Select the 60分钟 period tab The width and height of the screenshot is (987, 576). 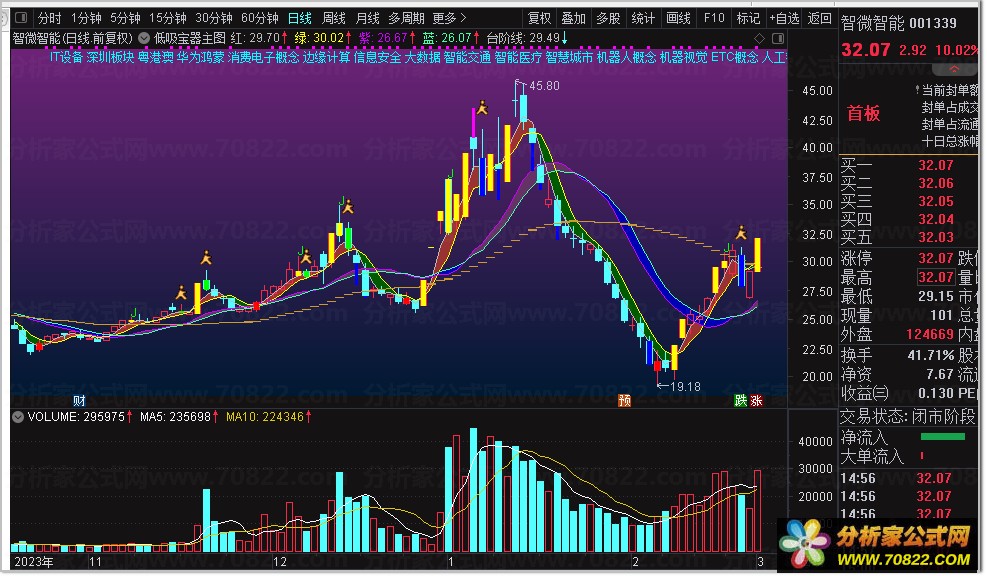coord(260,18)
